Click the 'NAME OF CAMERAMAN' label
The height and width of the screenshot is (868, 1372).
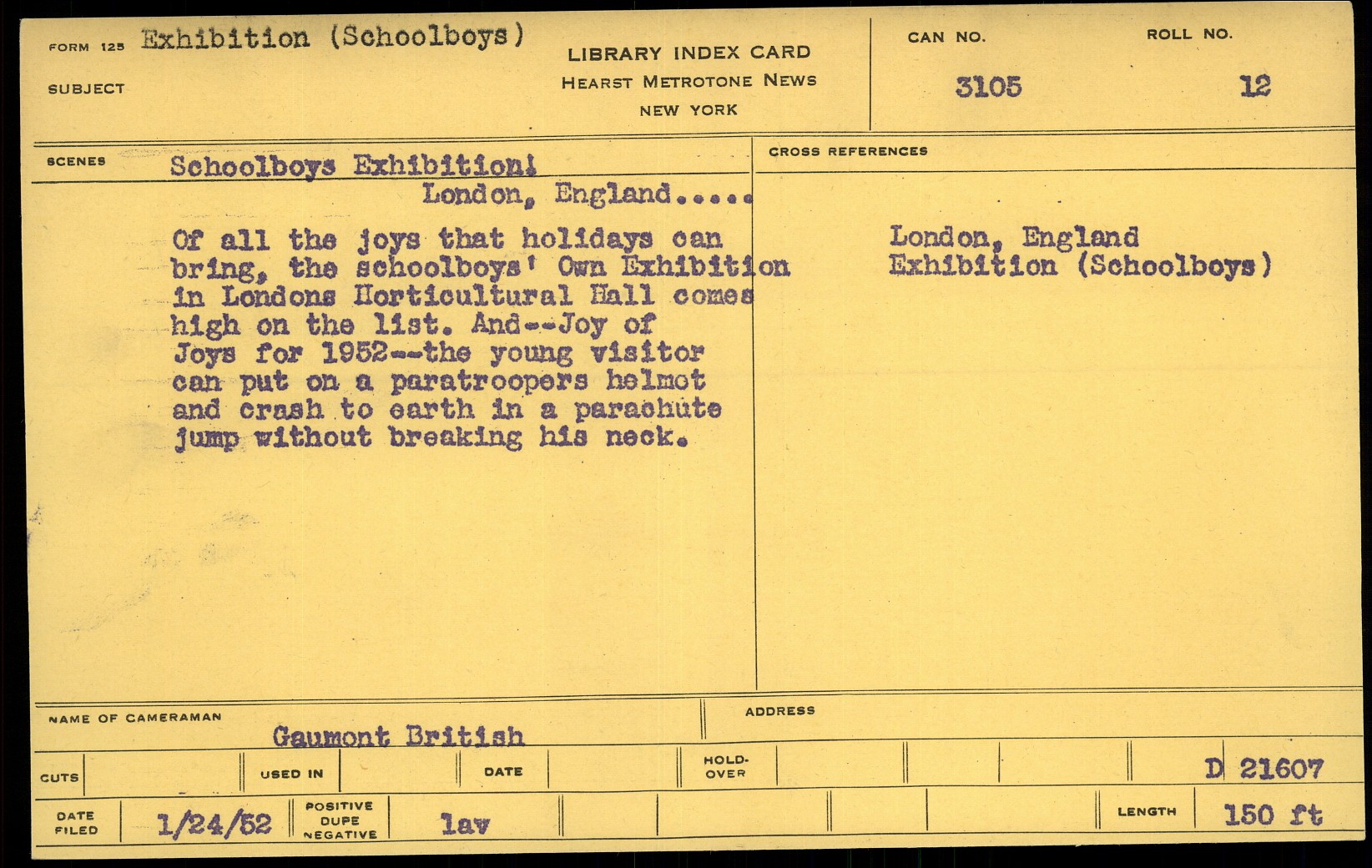pos(135,718)
